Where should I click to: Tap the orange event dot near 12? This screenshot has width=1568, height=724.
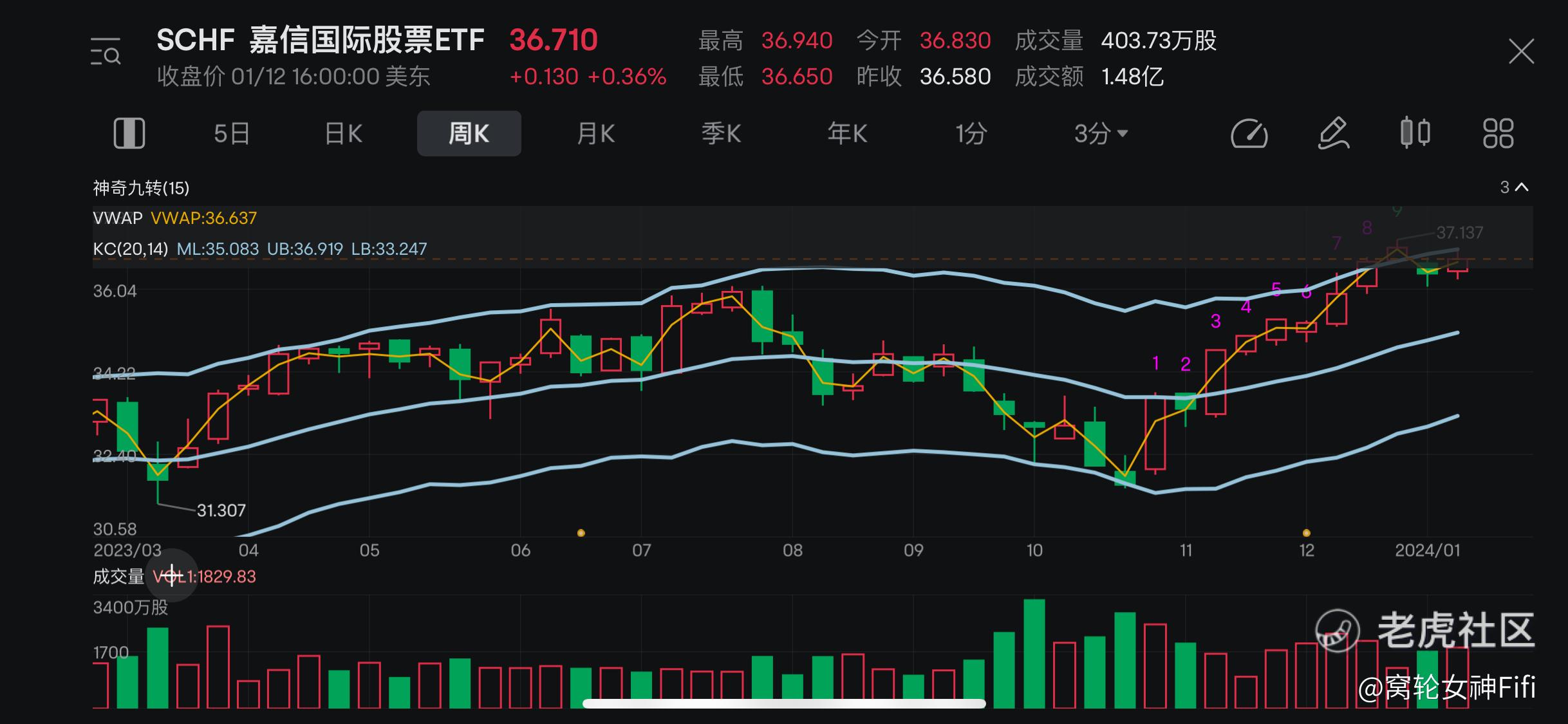tap(1306, 533)
